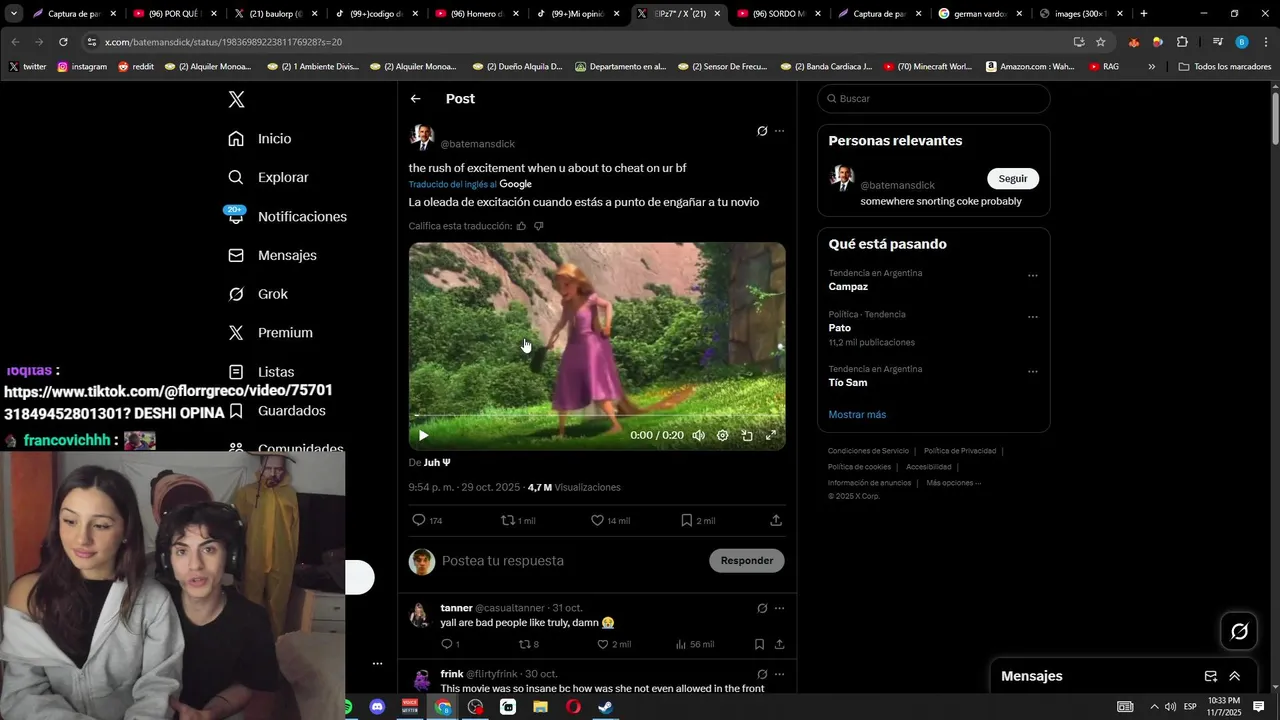
Task: Open the reddit bookmark
Action: click(x=136, y=67)
